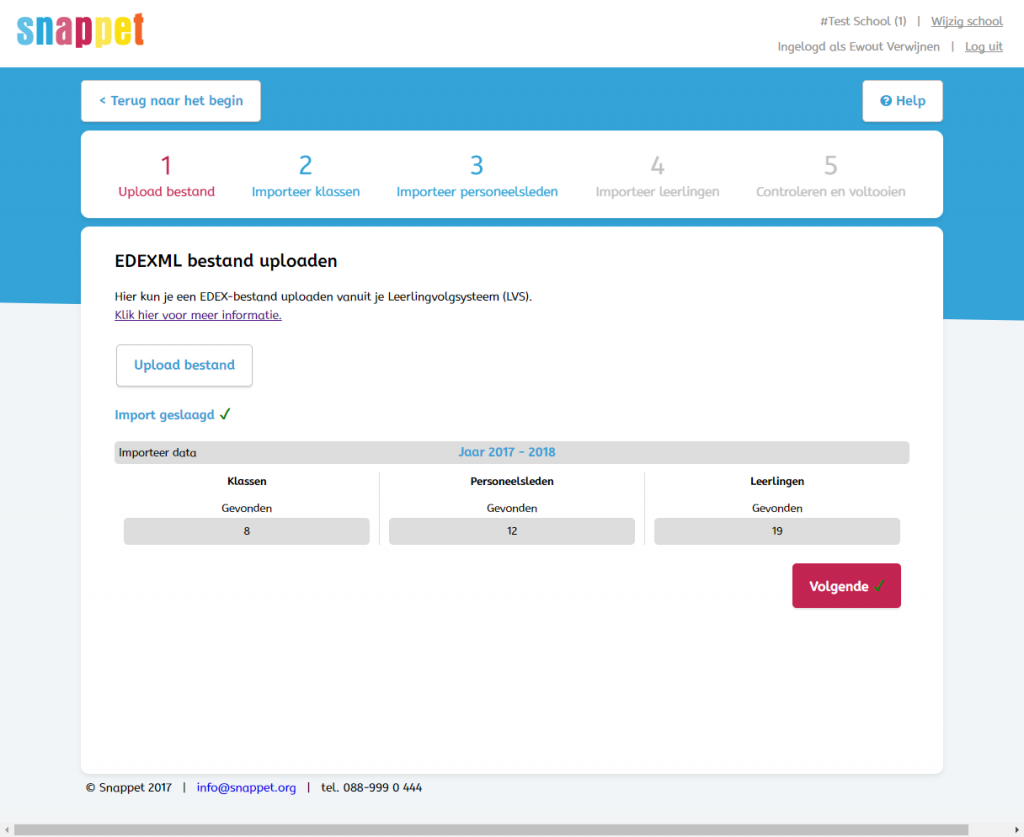Screen dimensions: 1024x837
Task: Click the Snappet logo
Action: (x=81, y=29)
